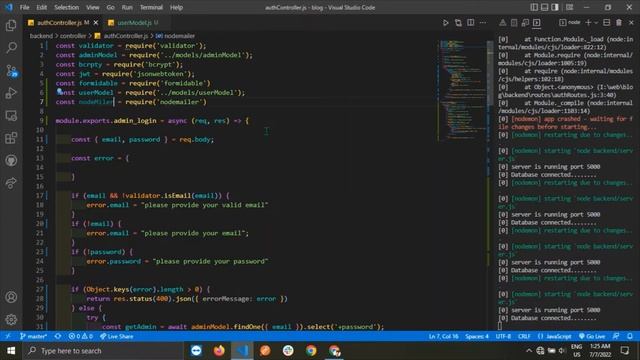Switch to the userModel.js tab

[x=134, y=23]
